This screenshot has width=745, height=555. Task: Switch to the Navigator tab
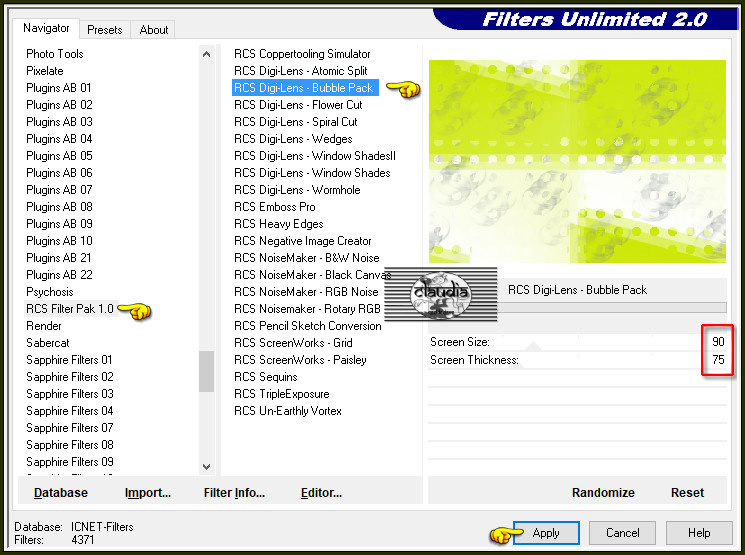point(46,28)
